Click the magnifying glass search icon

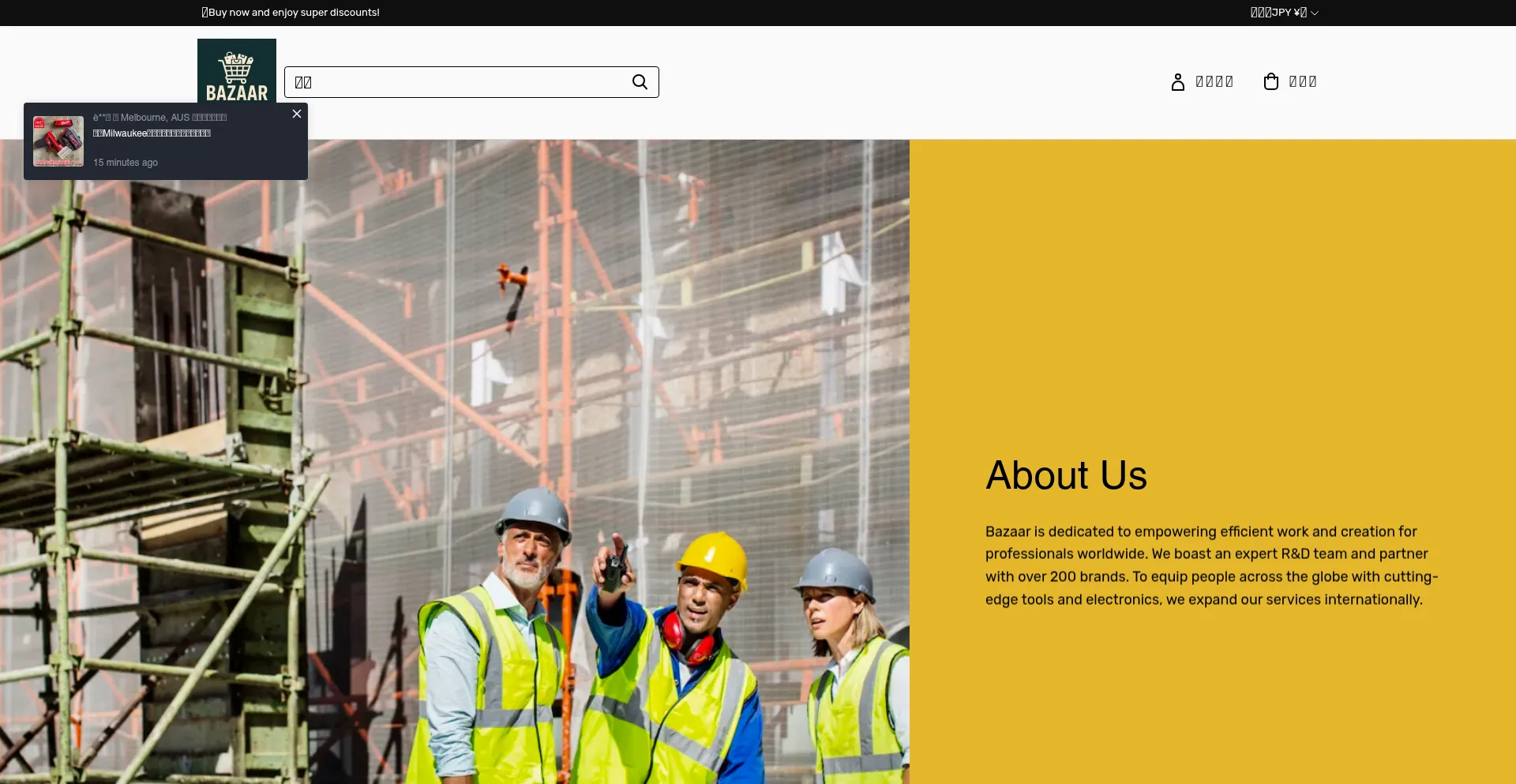[640, 82]
